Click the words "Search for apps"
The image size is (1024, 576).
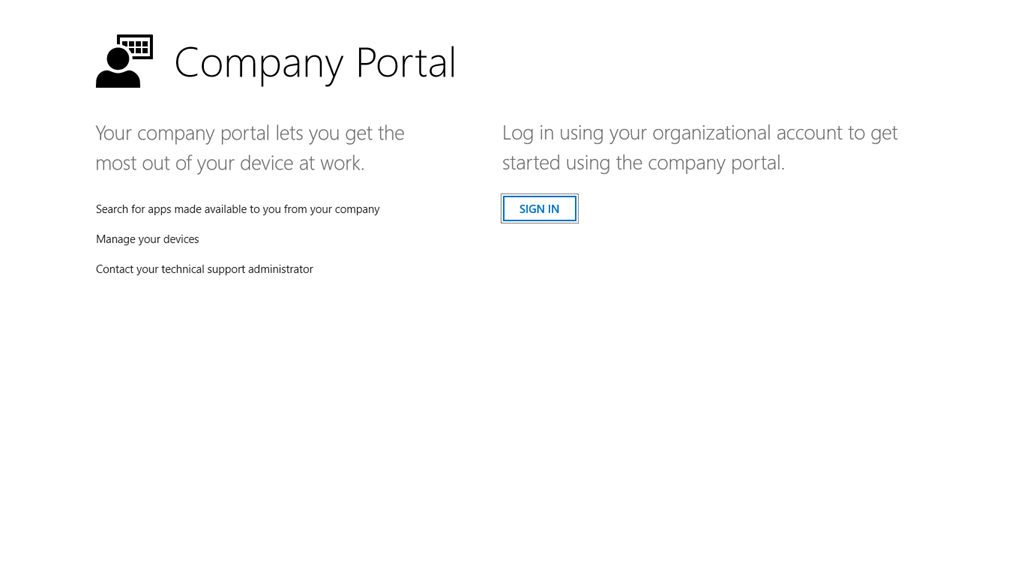[x=134, y=209]
